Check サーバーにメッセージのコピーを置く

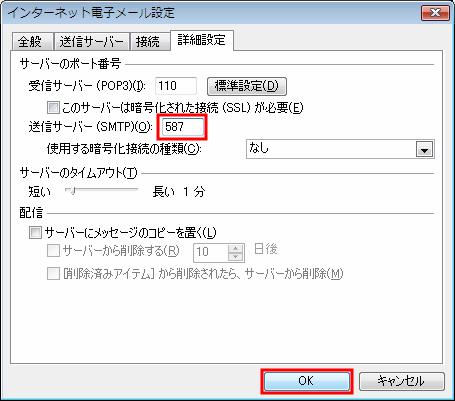35,232
